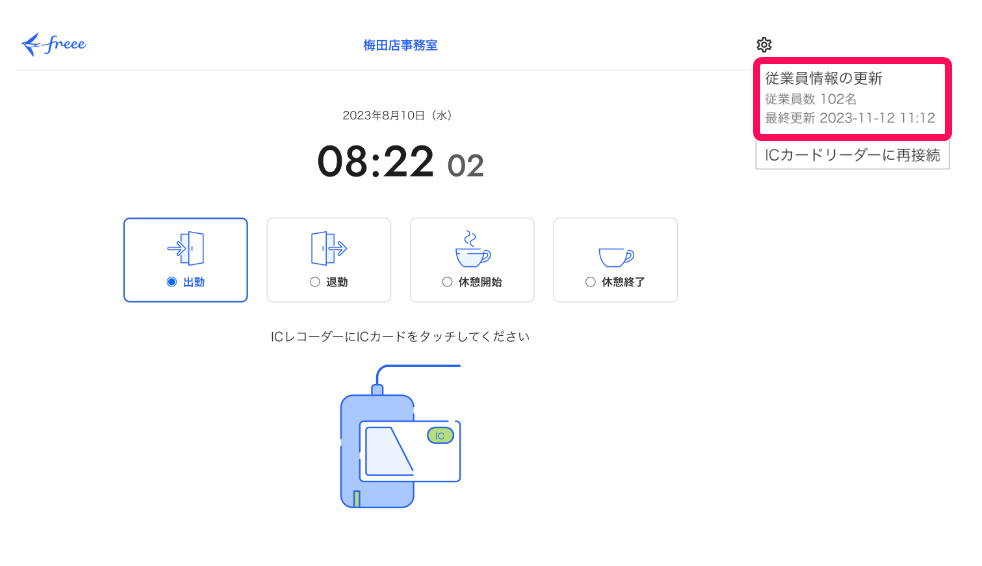This screenshot has width=982, height=566.
Task: Select the 出勤 radio button
Action: click(172, 282)
